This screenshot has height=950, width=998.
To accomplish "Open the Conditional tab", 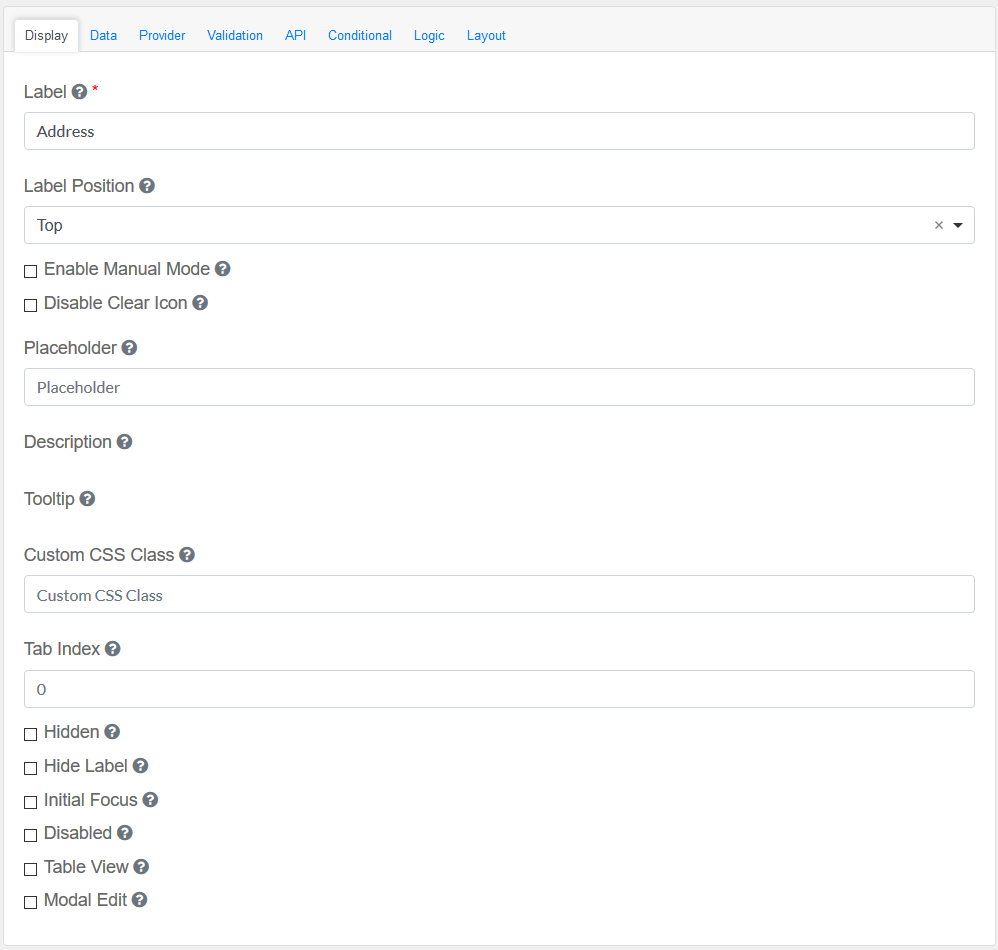I will (360, 36).
